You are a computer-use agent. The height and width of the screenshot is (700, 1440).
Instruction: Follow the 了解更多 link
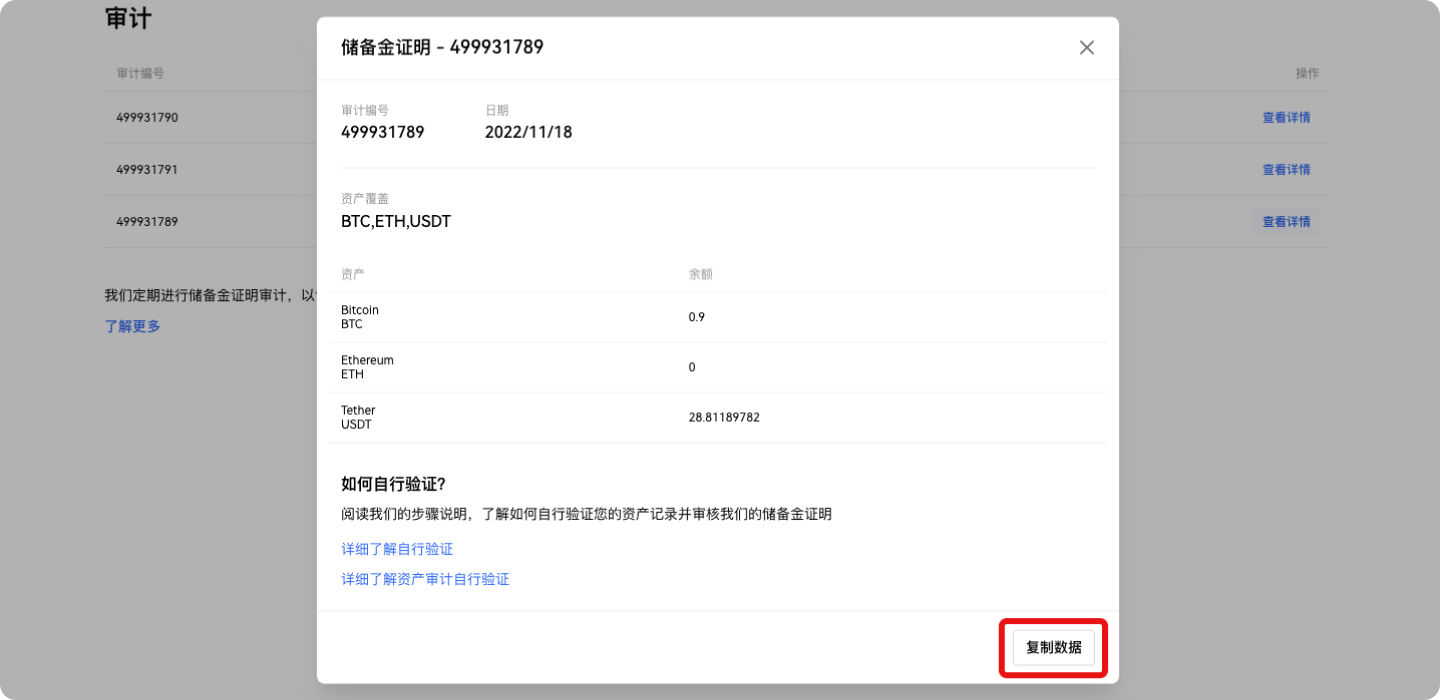tap(132, 326)
